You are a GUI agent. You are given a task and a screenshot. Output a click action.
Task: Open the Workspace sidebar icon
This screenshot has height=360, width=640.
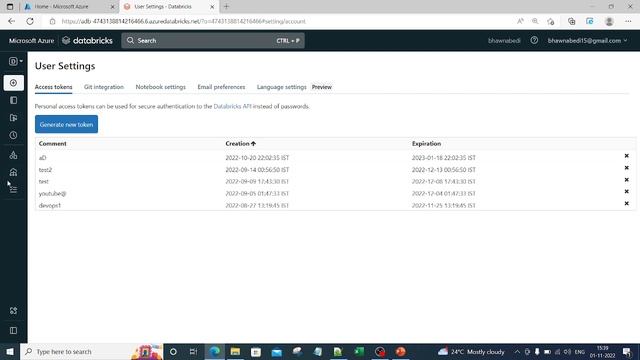13,100
